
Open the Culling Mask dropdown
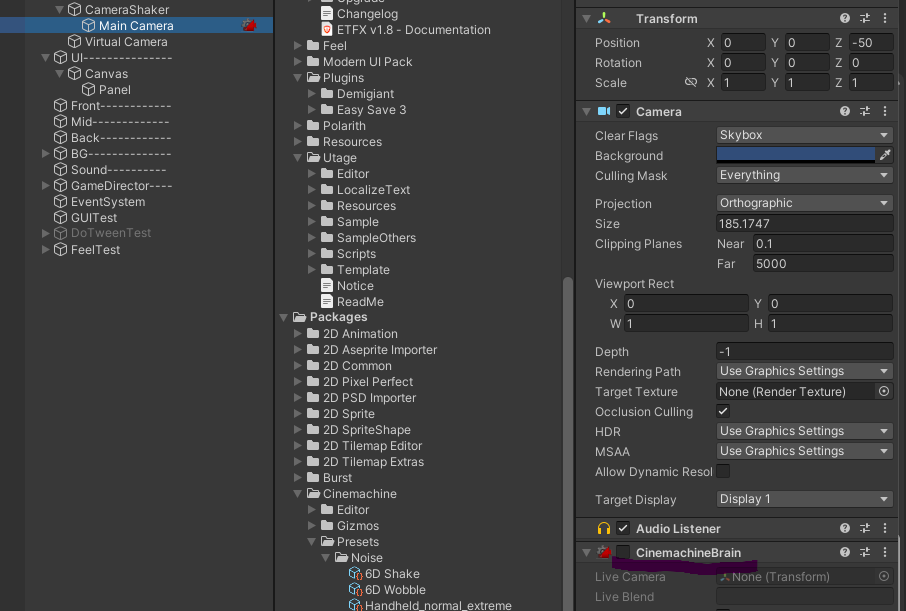point(804,176)
